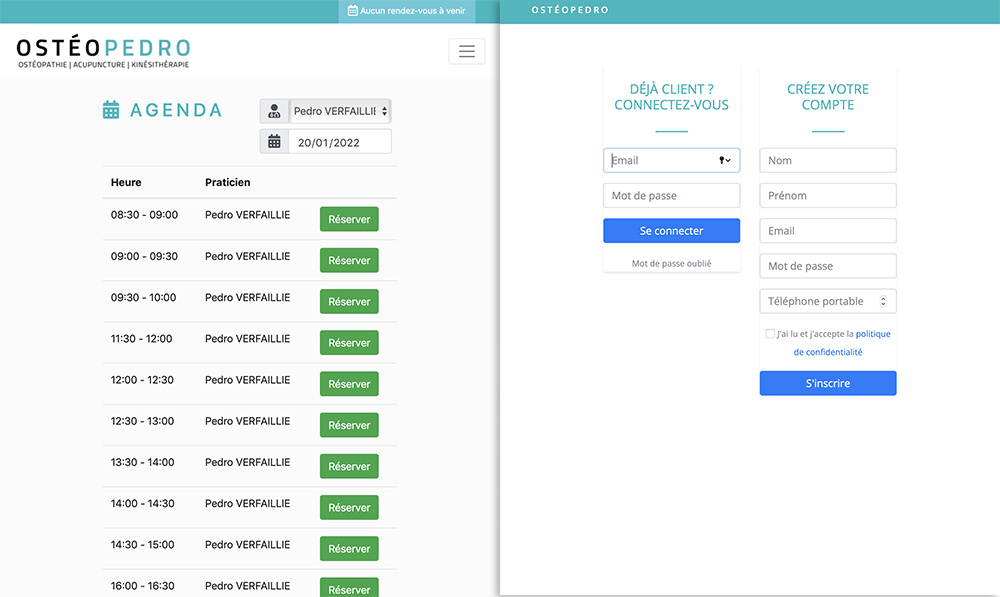Screen dimensions: 1000x597
Task: Accept the privacy policy checkbox
Action: (769, 334)
